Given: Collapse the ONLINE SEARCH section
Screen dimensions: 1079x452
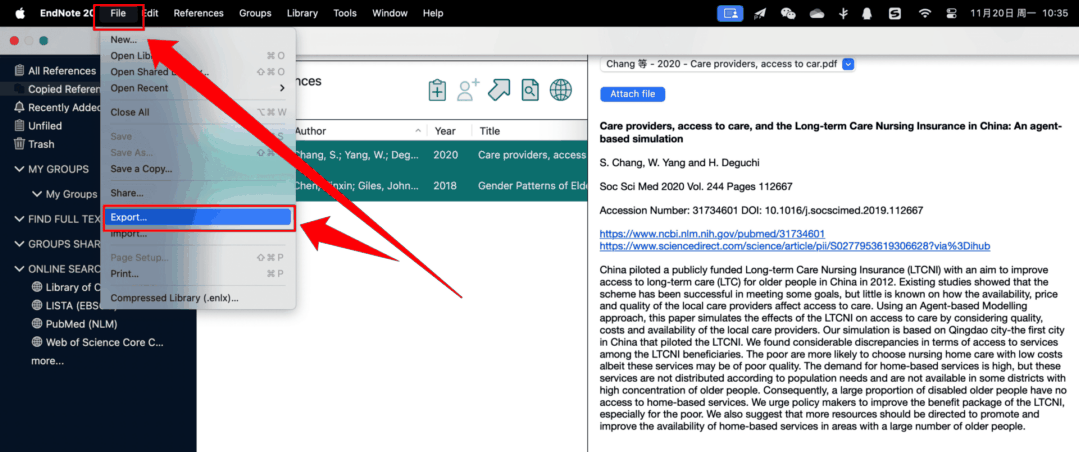Looking at the screenshot, I should [x=19, y=269].
